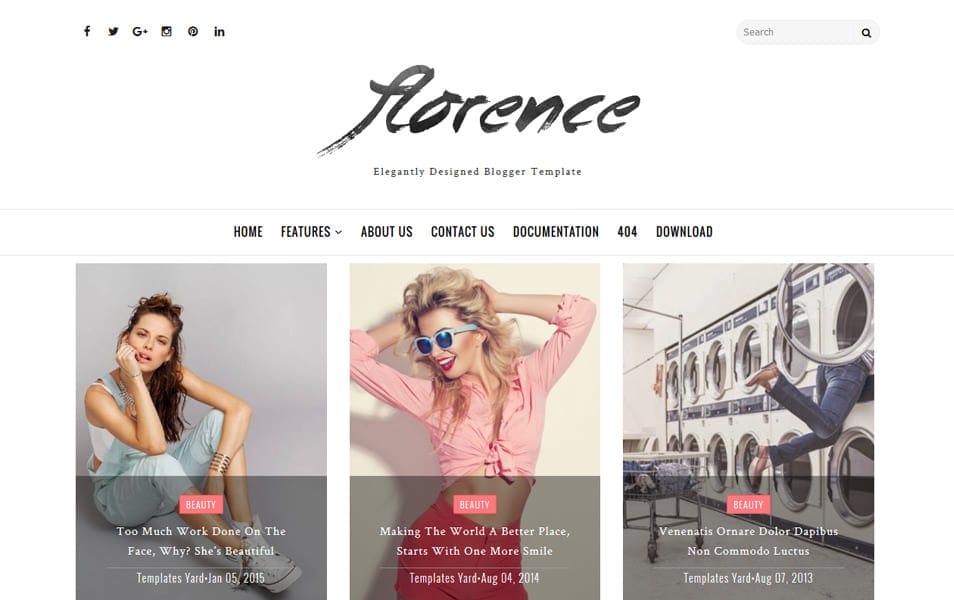Go to the CONTACT US menu item

(x=462, y=231)
